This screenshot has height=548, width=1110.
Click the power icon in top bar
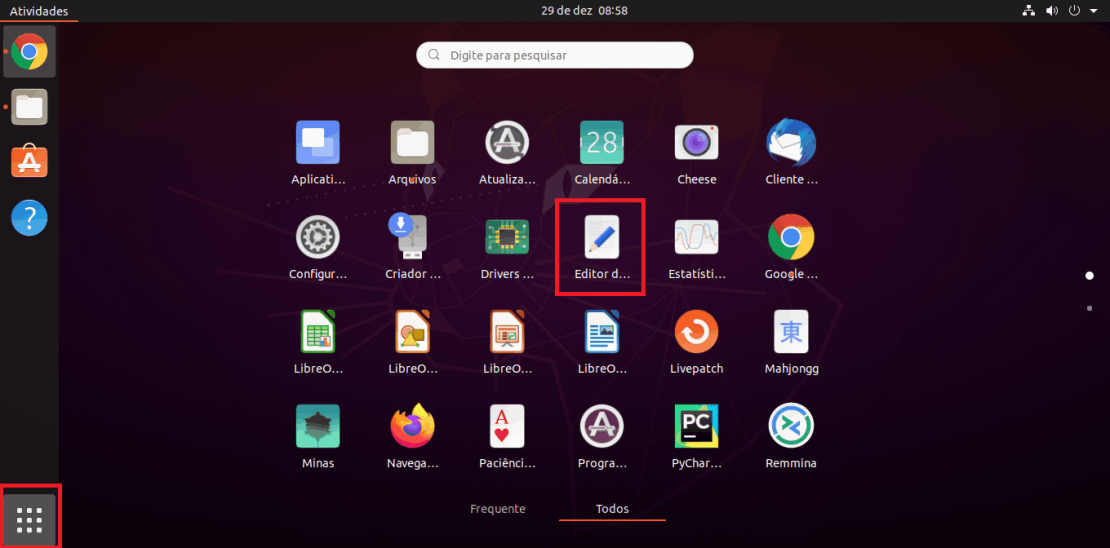pos(1075,11)
